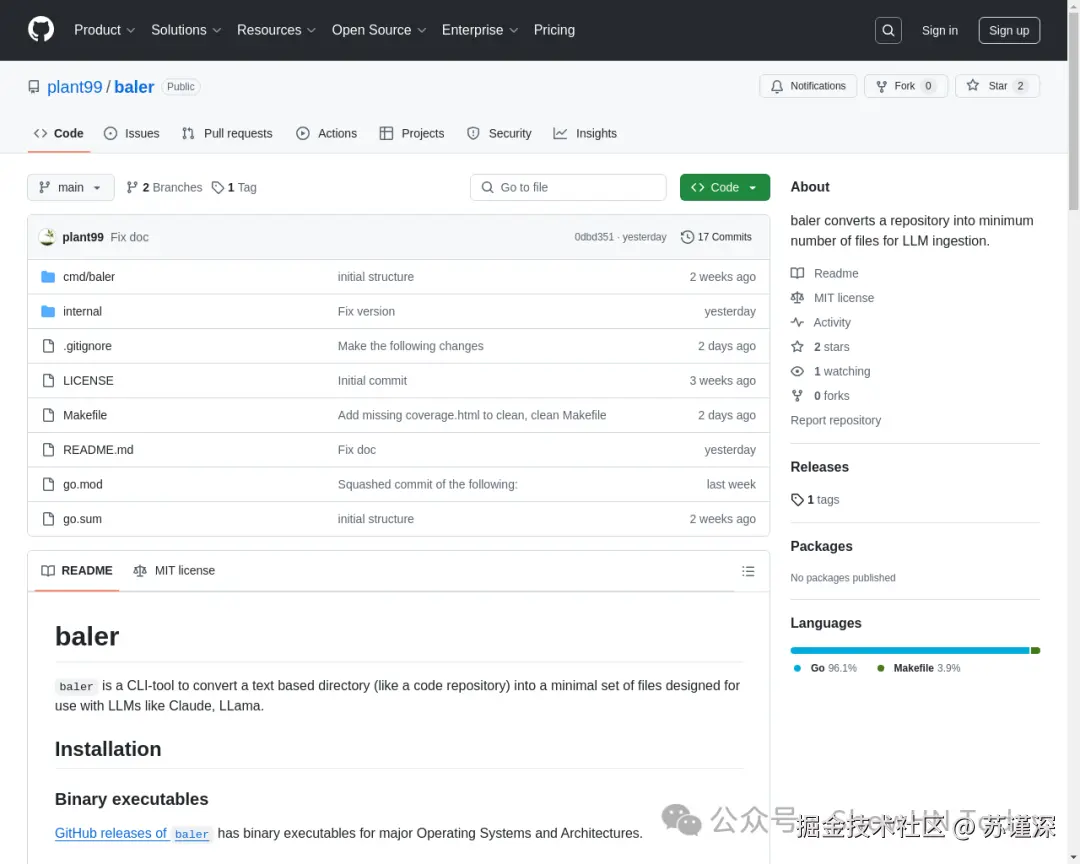The width and height of the screenshot is (1080, 864).
Task: Click Report repository link
Action: point(835,420)
